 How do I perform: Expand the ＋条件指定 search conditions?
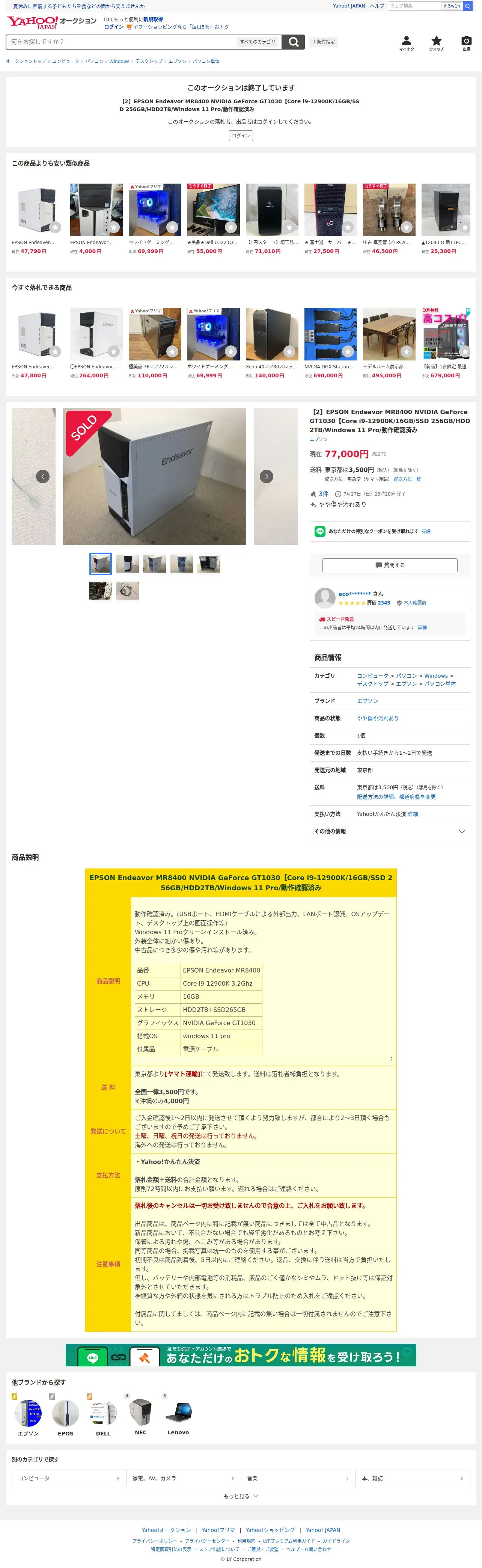click(x=324, y=42)
